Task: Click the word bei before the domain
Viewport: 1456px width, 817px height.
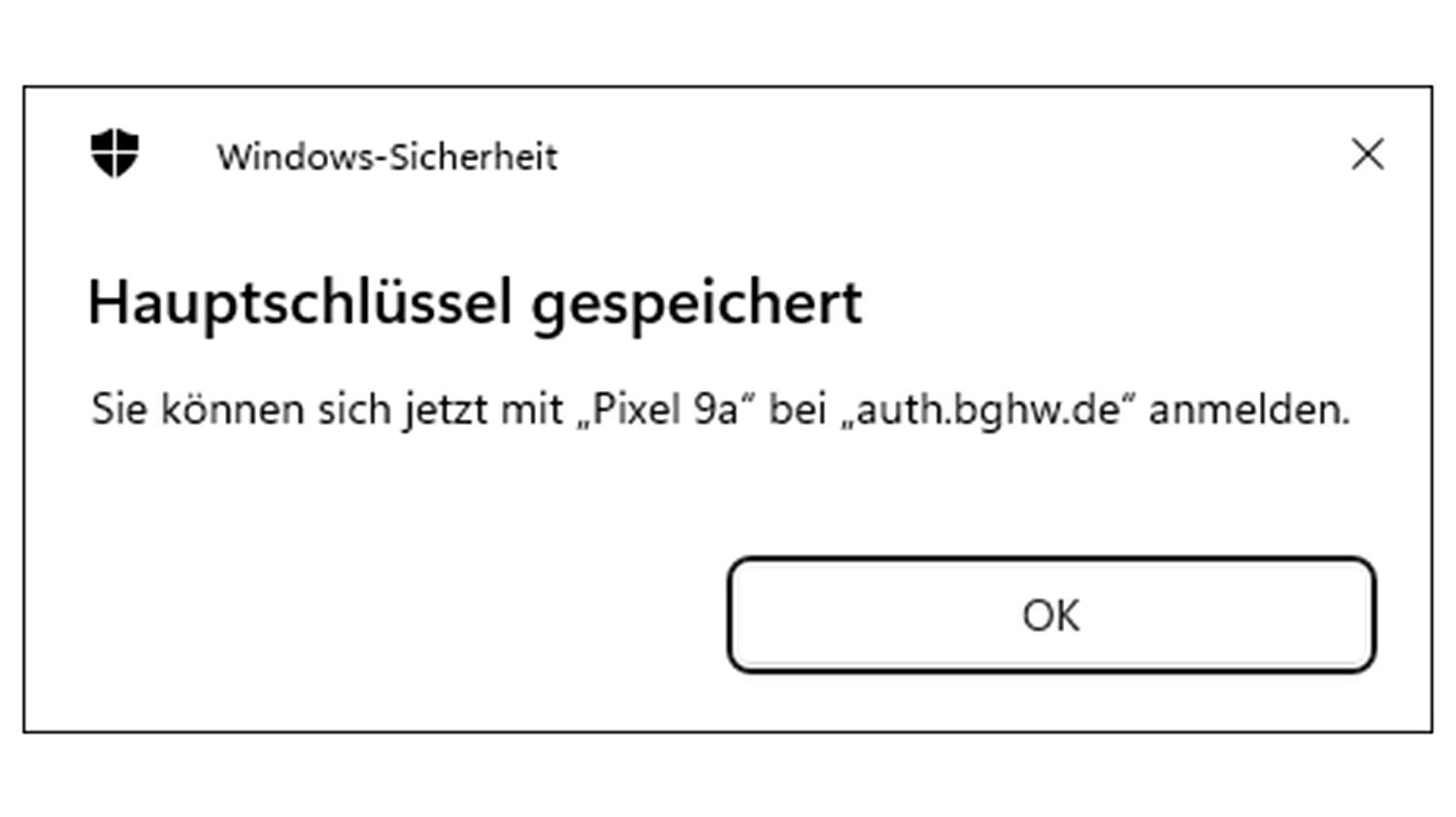Action: tap(797, 409)
